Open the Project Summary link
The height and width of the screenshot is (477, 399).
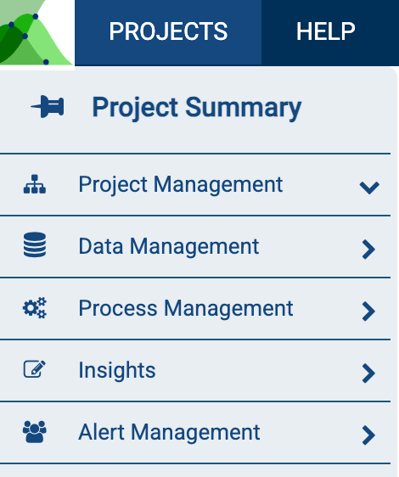coord(197,108)
